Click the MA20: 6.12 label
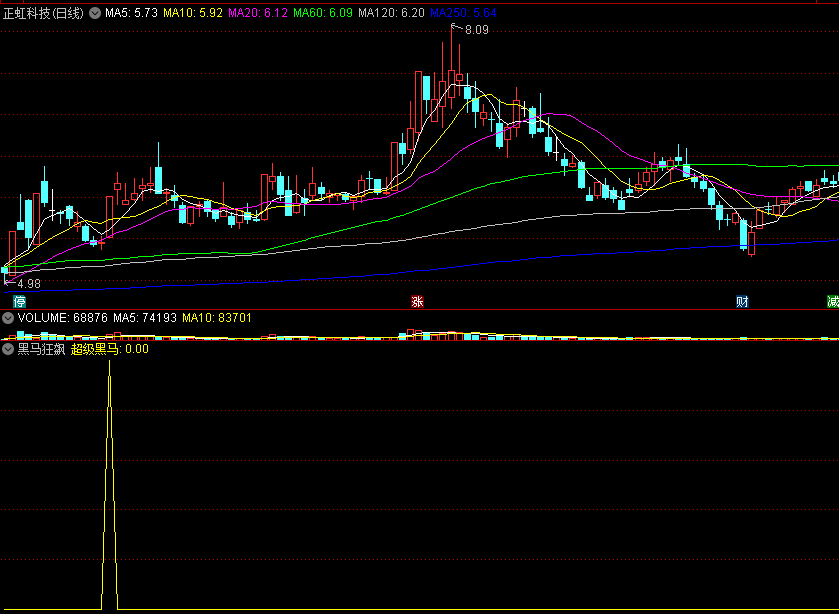The image size is (839, 614). [258, 13]
